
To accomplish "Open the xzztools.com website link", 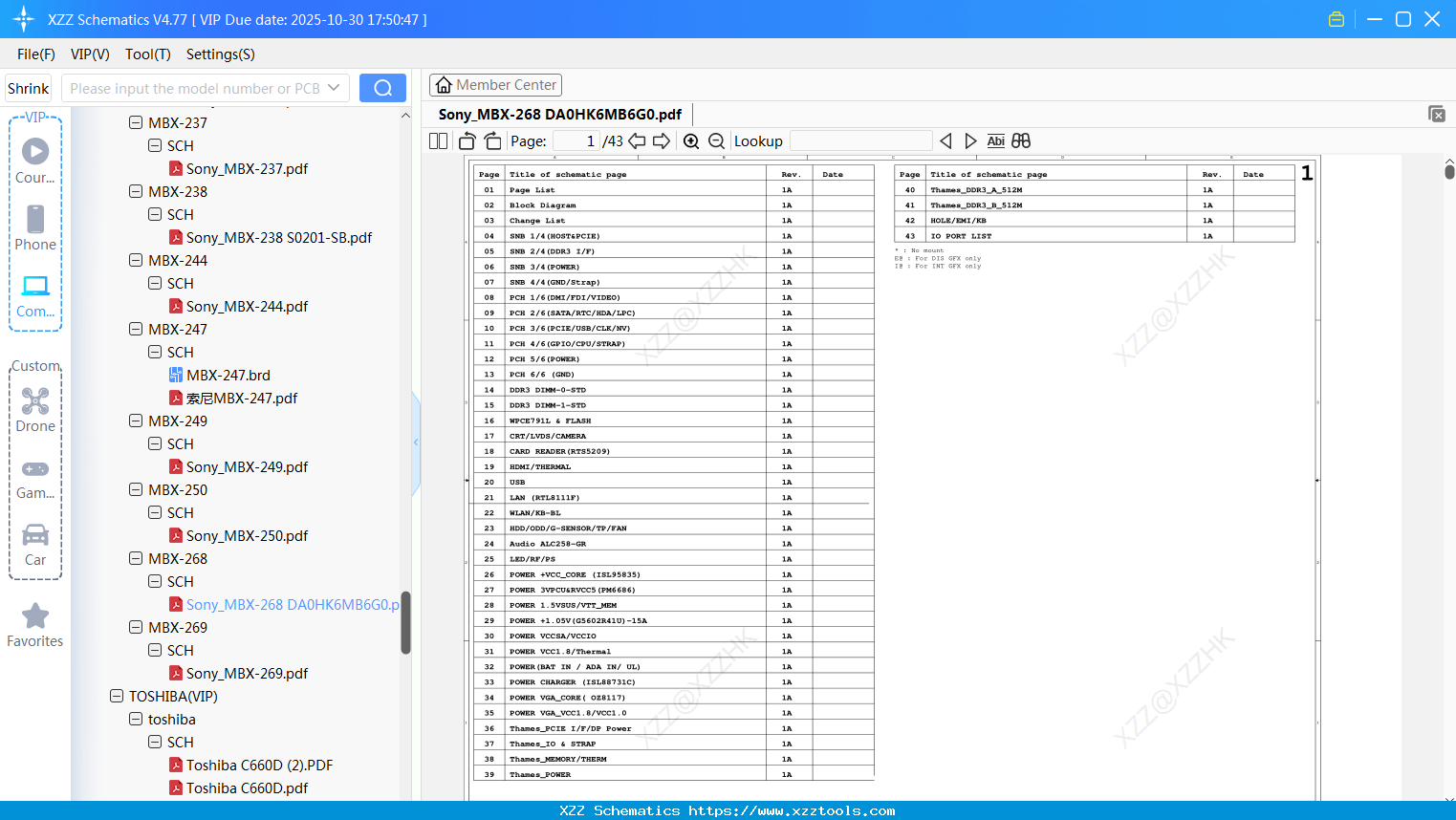I will click(x=792, y=810).
